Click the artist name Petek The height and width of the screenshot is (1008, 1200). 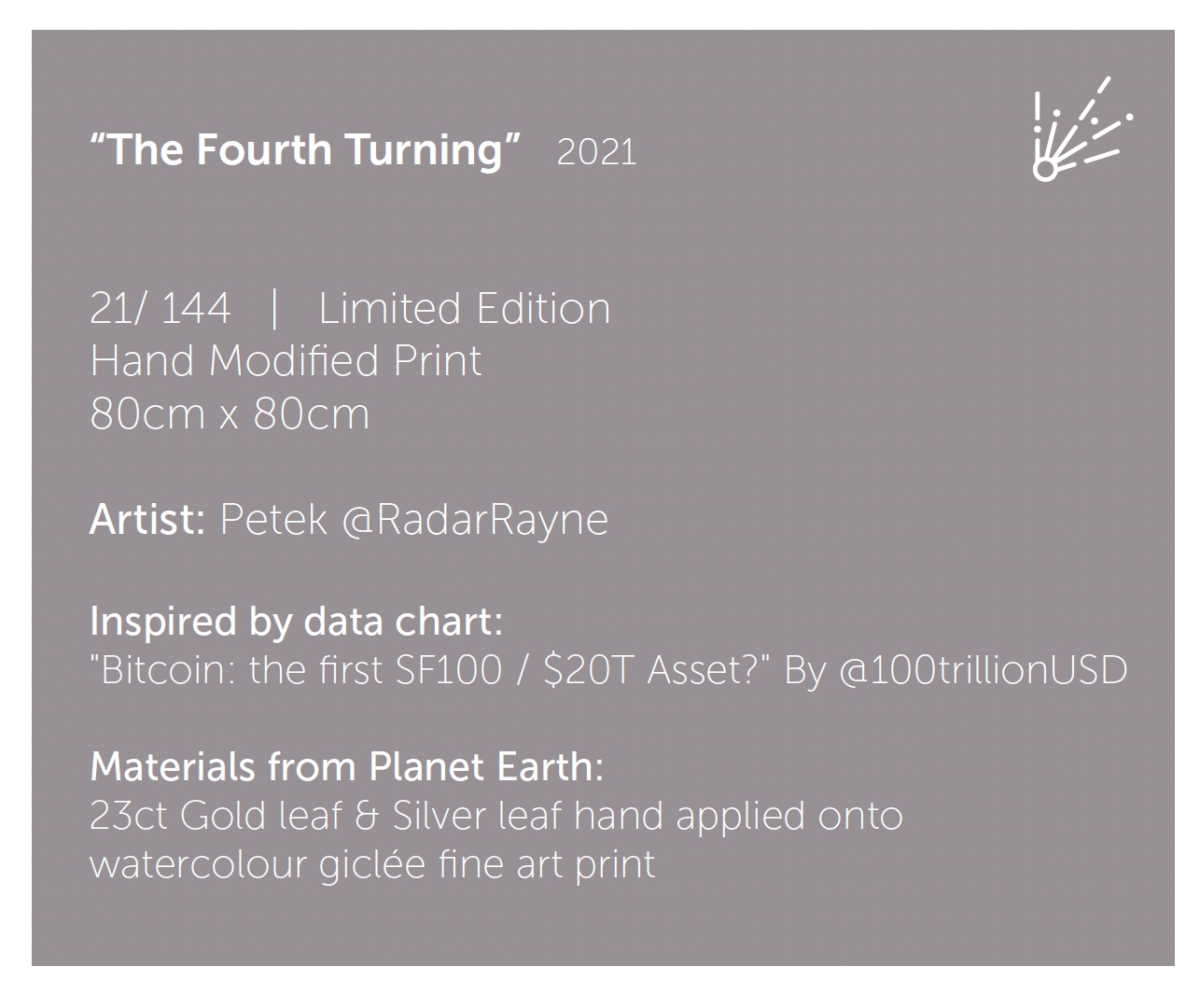(x=273, y=519)
